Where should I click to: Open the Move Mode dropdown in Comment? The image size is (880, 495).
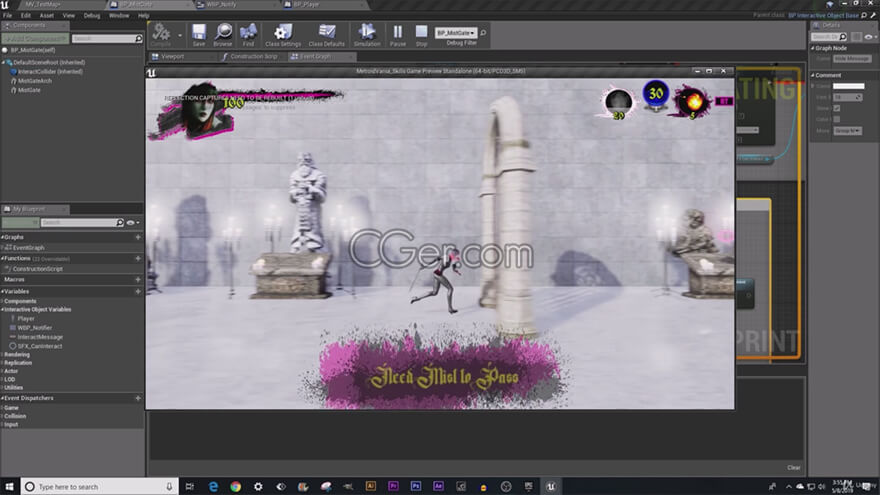(847, 131)
